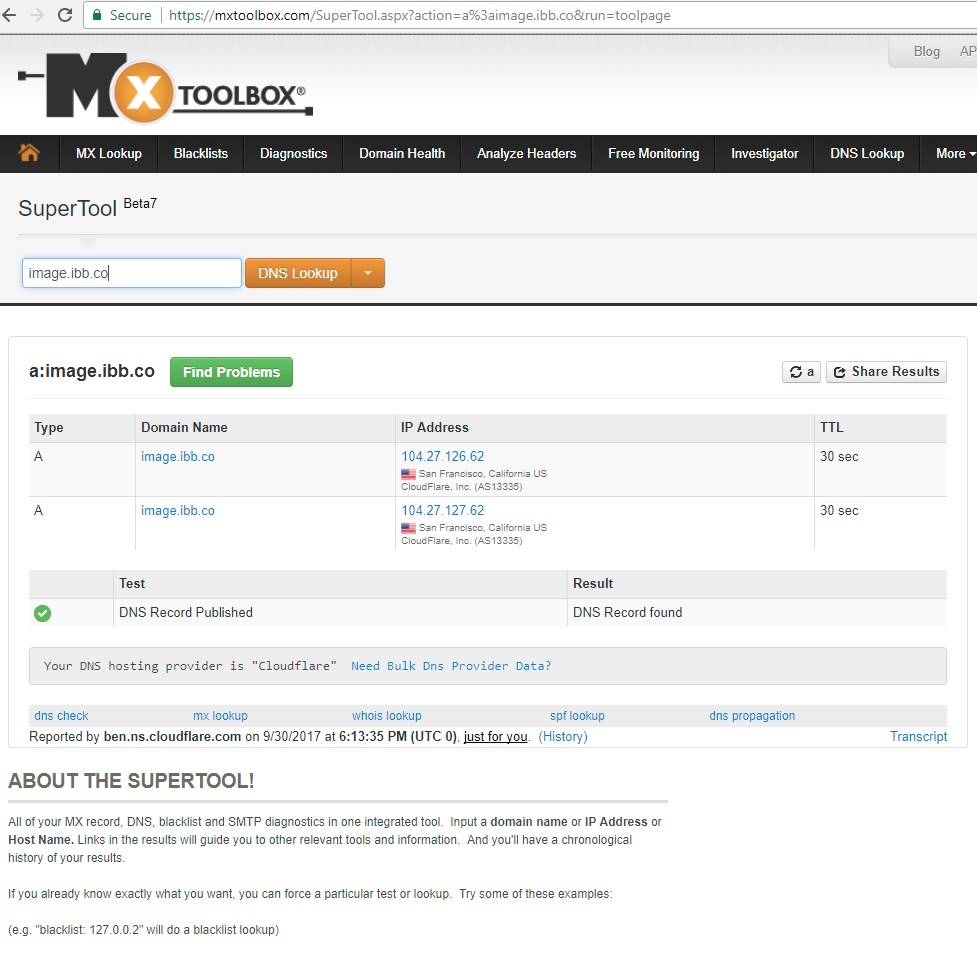
Task: Open the (History) link
Action: (x=563, y=737)
